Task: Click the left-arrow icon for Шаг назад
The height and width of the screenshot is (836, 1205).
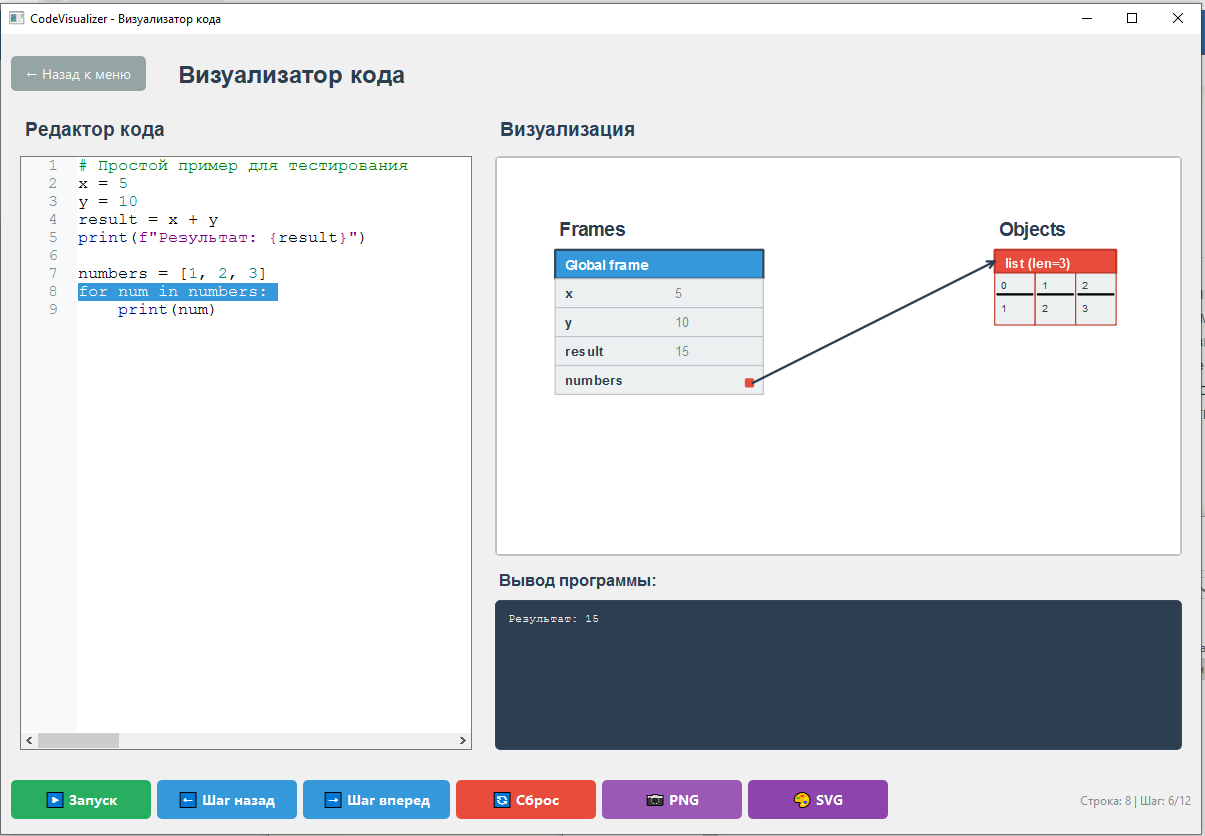Action: [x=187, y=800]
